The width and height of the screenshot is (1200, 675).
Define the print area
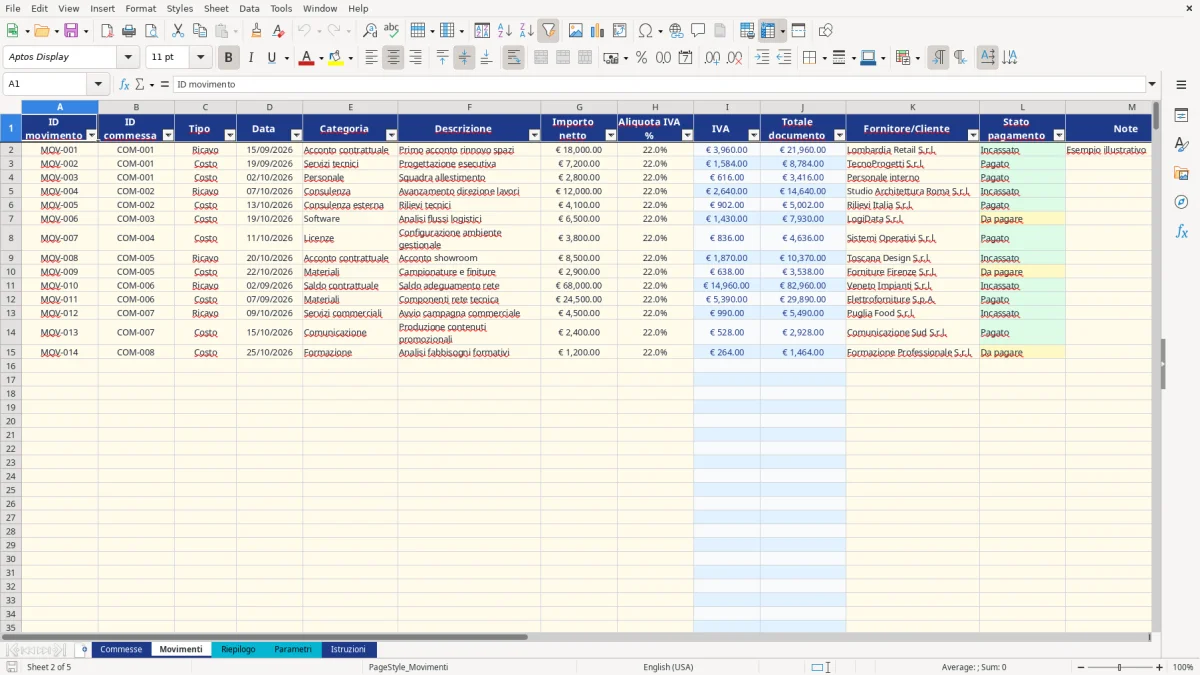(747, 31)
